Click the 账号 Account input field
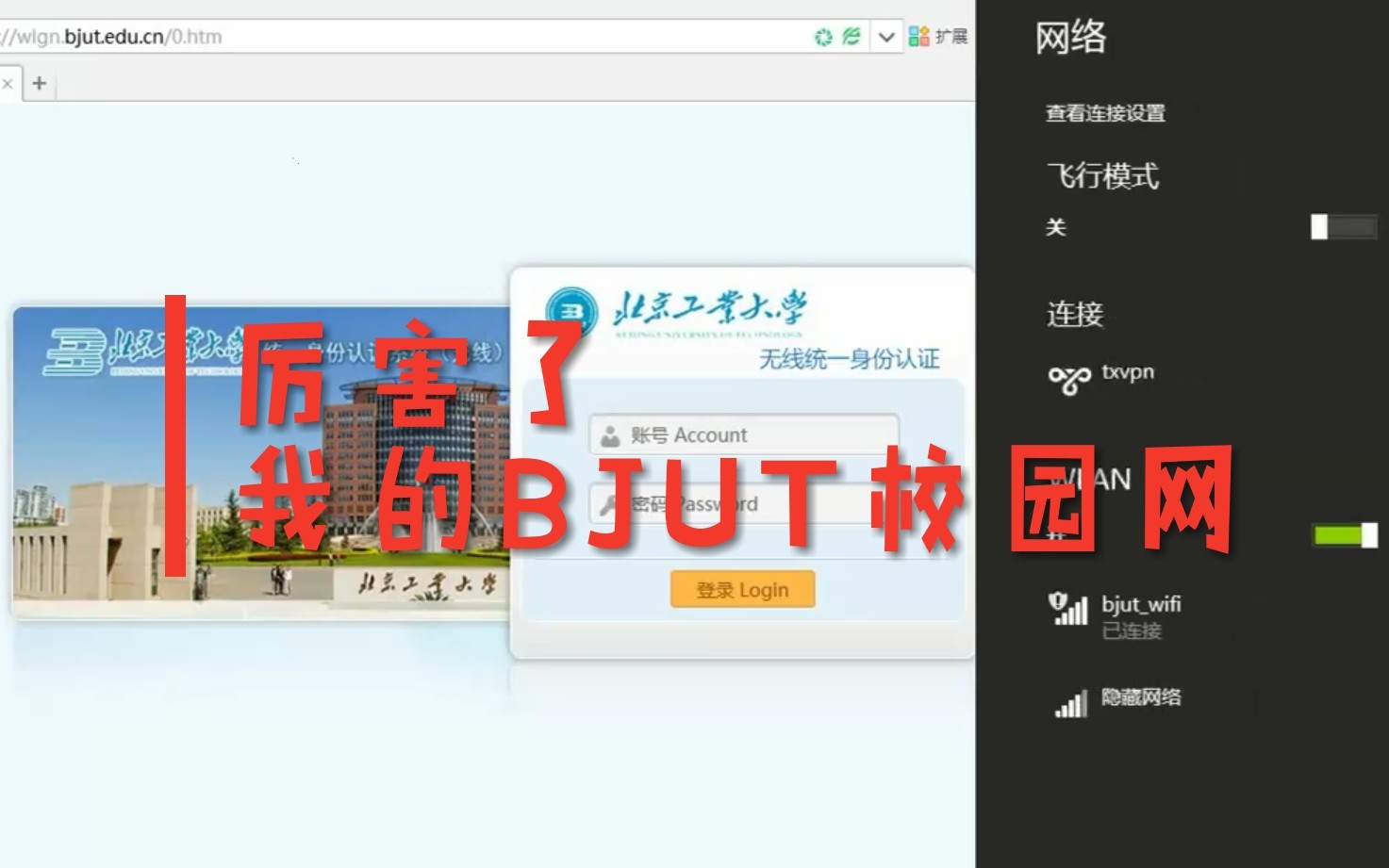The height and width of the screenshot is (868, 1389). click(744, 435)
